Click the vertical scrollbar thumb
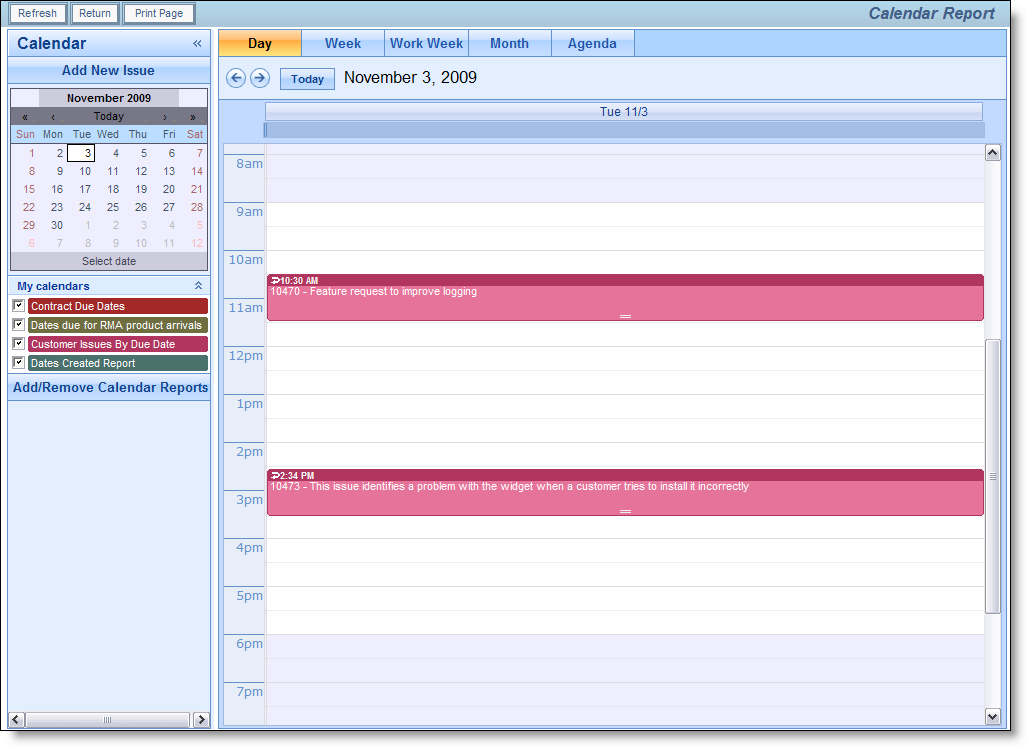The height and width of the screenshot is (747, 1027). [x=993, y=476]
